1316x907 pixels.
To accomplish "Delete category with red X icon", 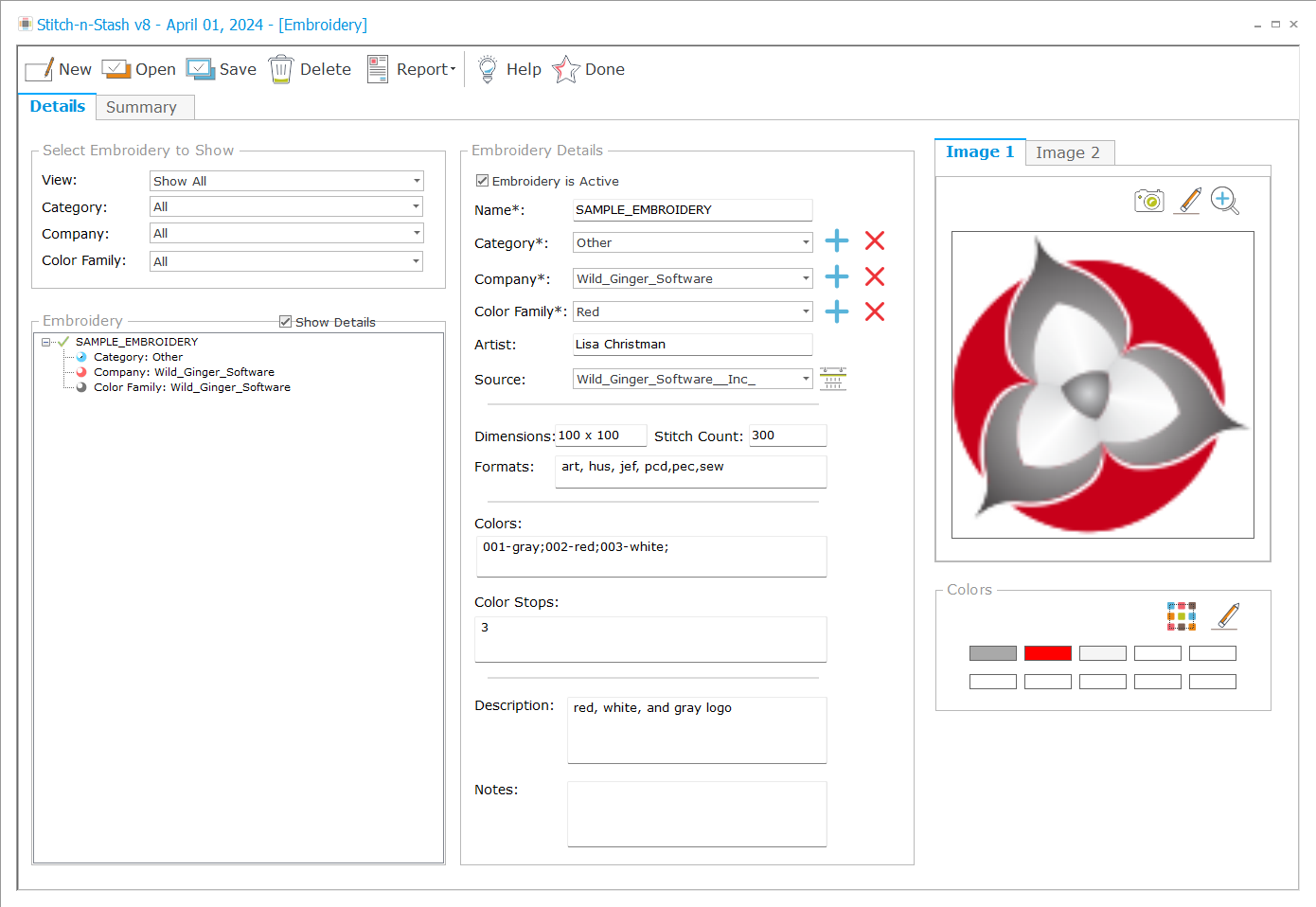I will (875, 240).
